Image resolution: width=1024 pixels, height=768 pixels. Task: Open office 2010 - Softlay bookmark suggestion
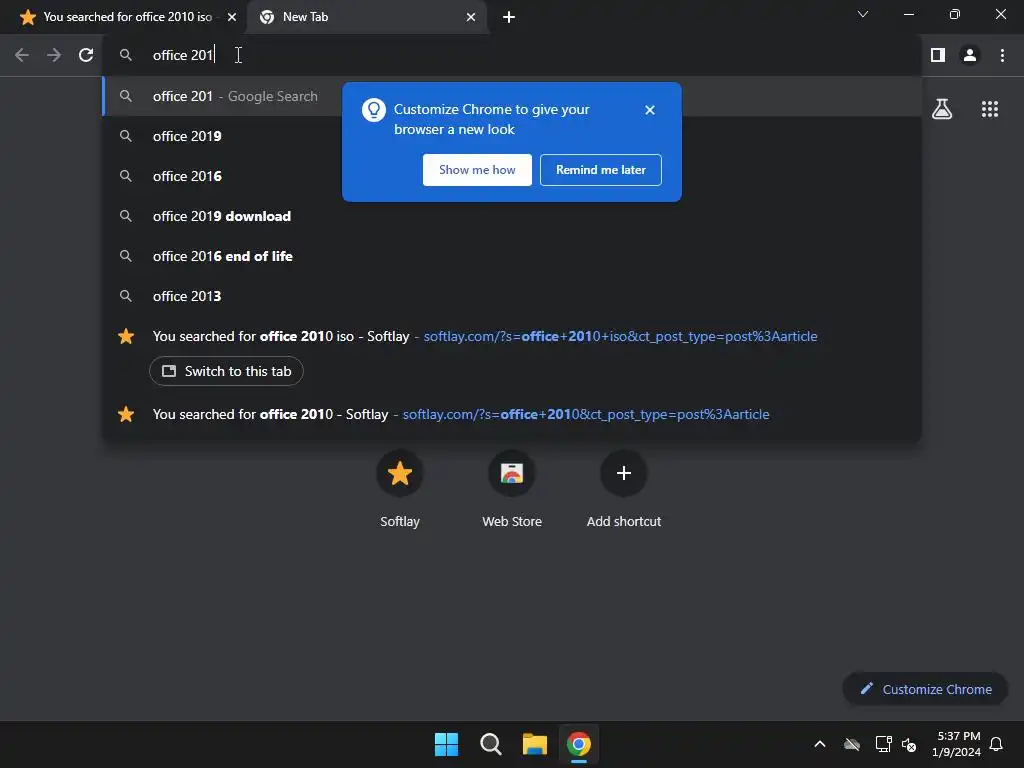(512, 414)
